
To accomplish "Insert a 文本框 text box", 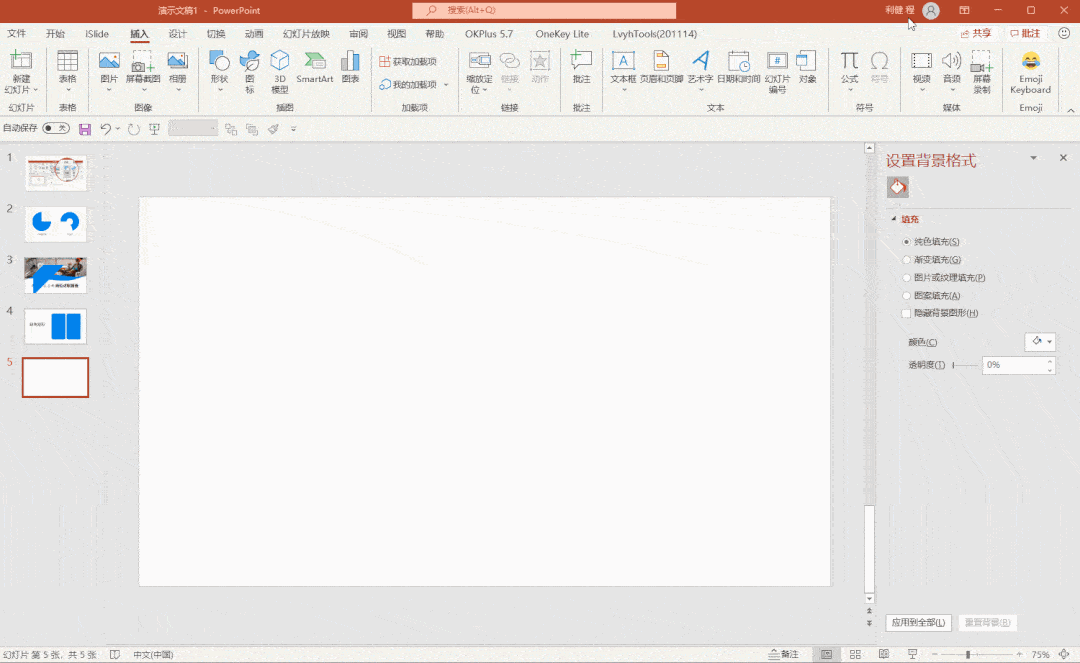I will tap(623, 67).
